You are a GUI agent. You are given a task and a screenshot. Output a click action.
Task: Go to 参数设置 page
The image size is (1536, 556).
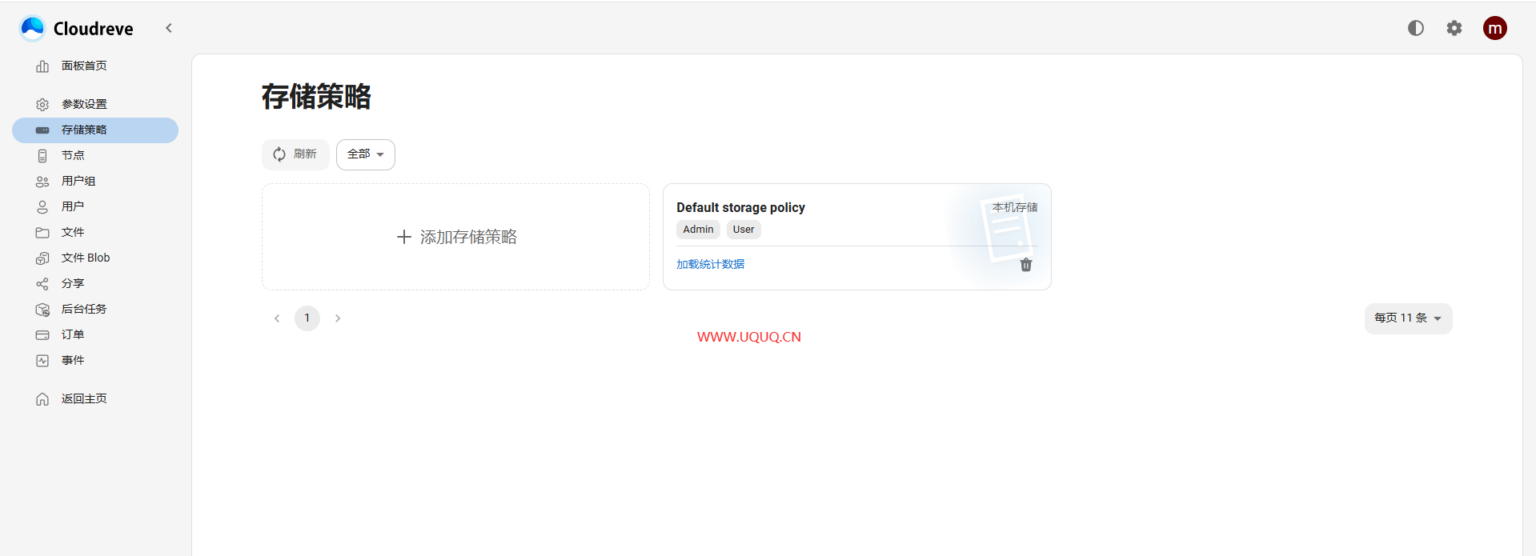84,104
